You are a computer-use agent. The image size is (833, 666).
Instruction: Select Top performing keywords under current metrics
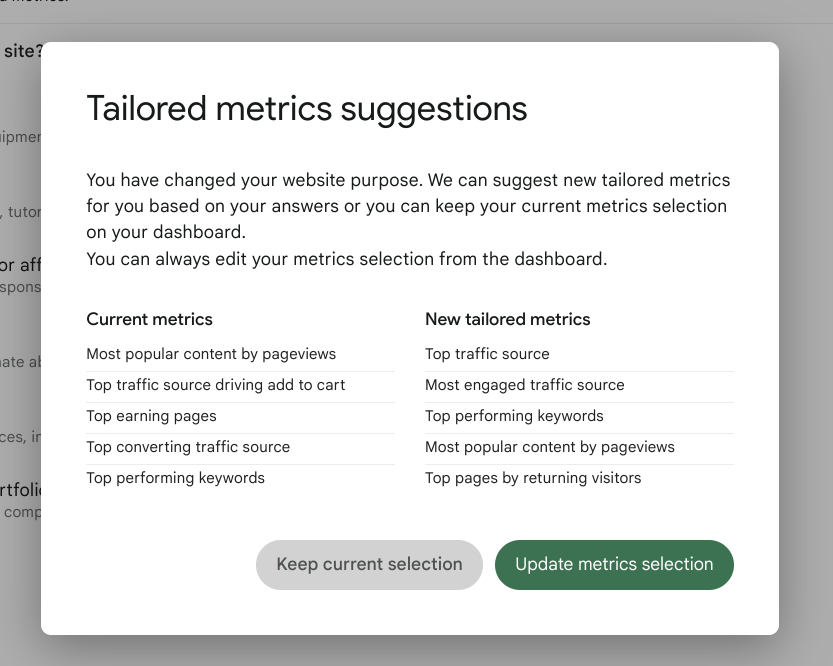(x=175, y=478)
